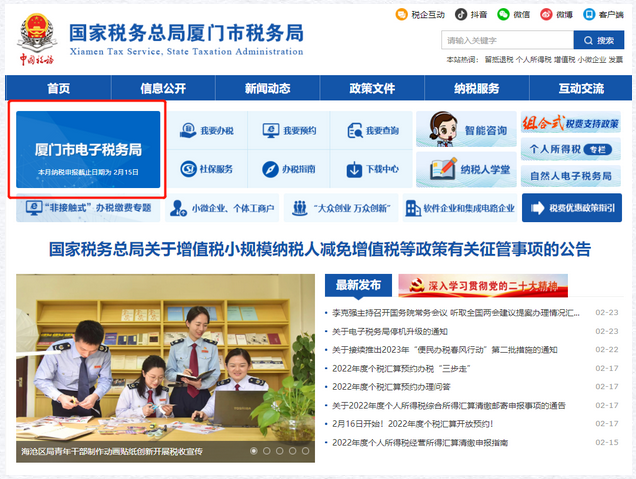Image resolution: width=636 pixels, height=479 pixels.
Task: Click hot word 个人所得税
Action: (x=533, y=60)
